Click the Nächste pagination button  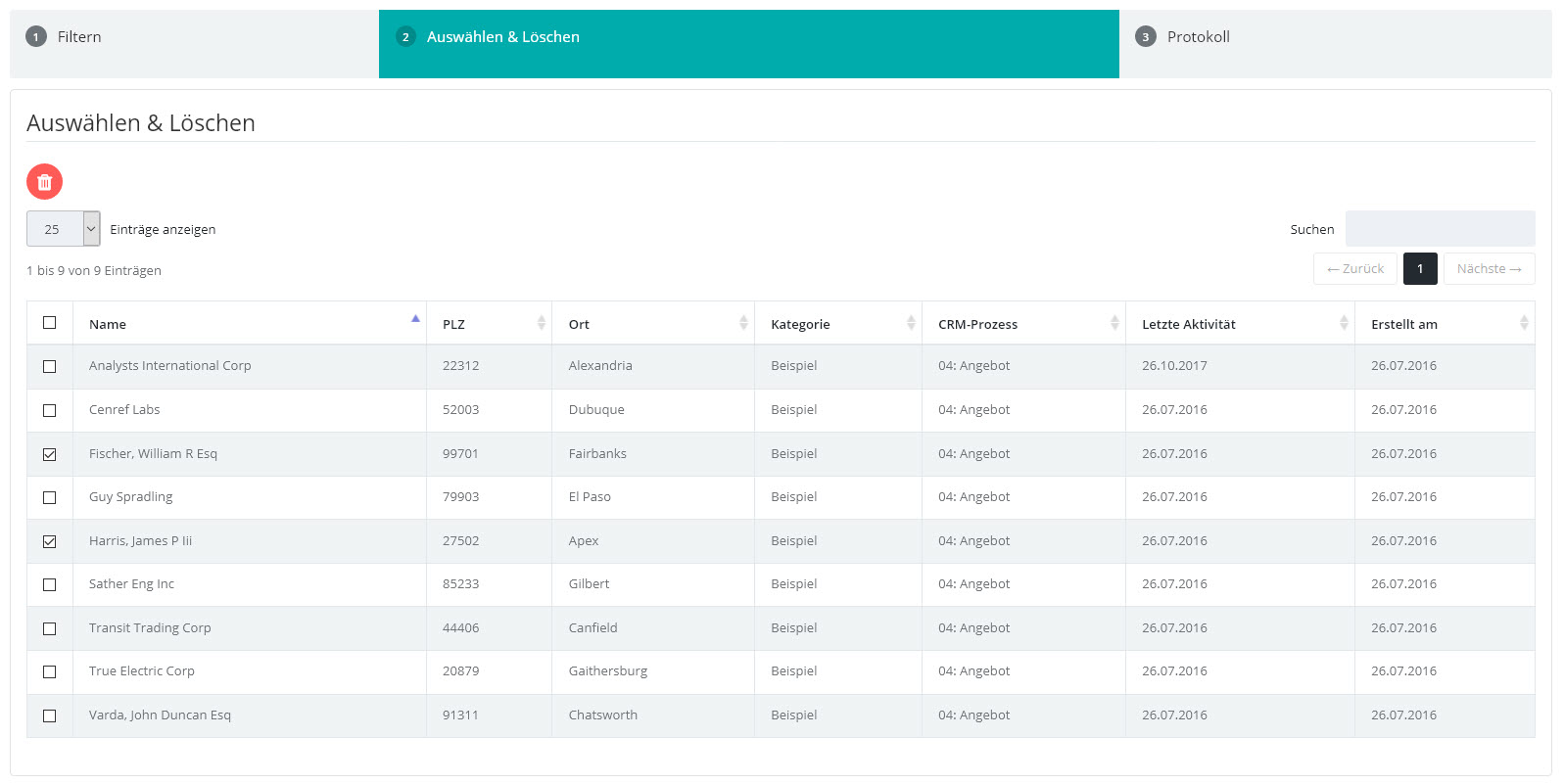pos(1488,269)
